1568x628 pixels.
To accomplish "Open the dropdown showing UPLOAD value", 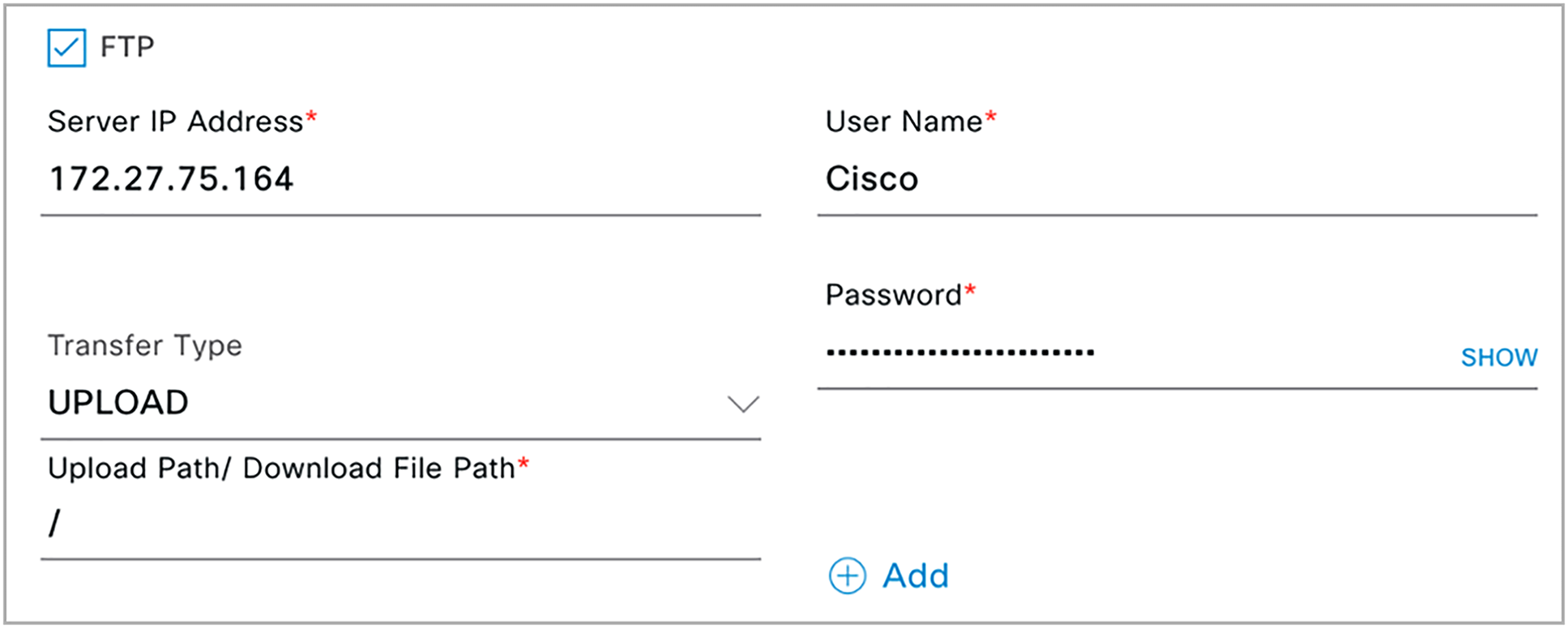I will coord(400,403).
